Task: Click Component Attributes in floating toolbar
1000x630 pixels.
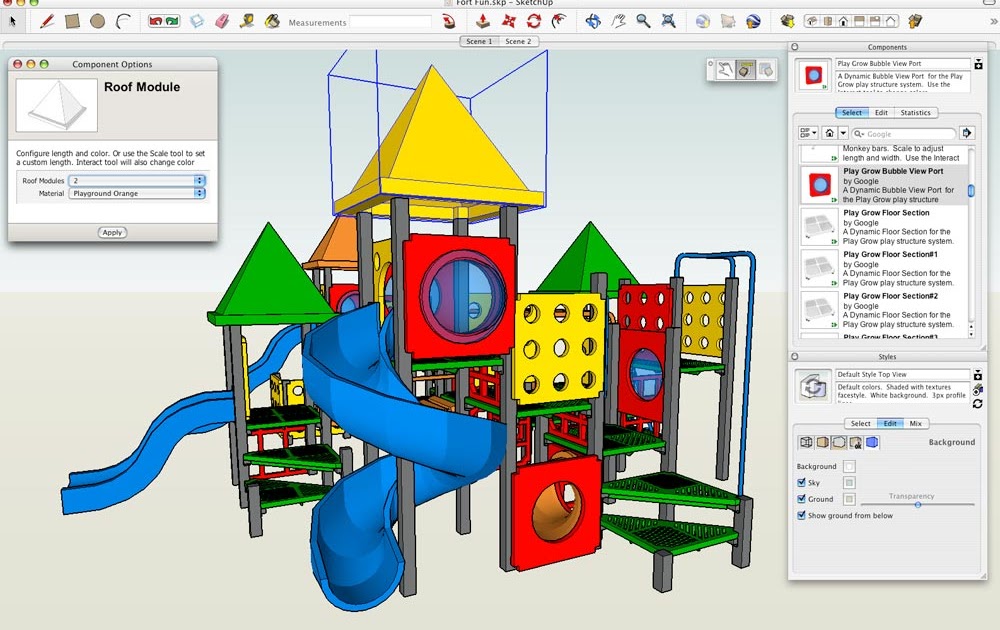Action: pyautogui.click(x=766, y=70)
